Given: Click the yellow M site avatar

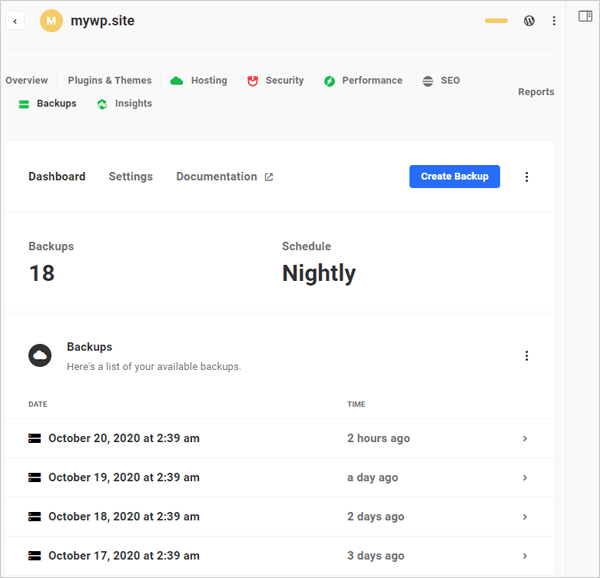Looking at the screenshot, I should tap(51, 21).
